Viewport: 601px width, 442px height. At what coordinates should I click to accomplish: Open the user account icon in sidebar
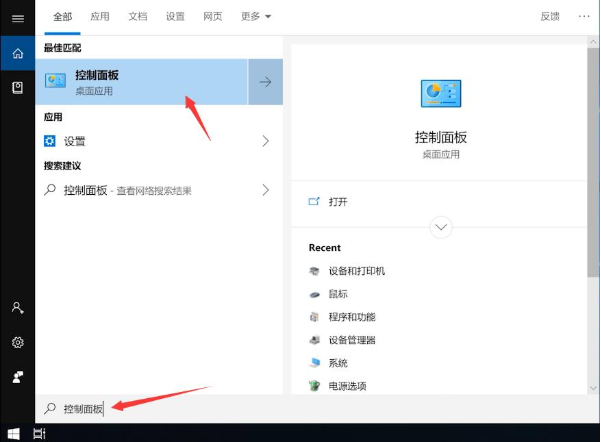pyautogui.click(x=18, y=307)
